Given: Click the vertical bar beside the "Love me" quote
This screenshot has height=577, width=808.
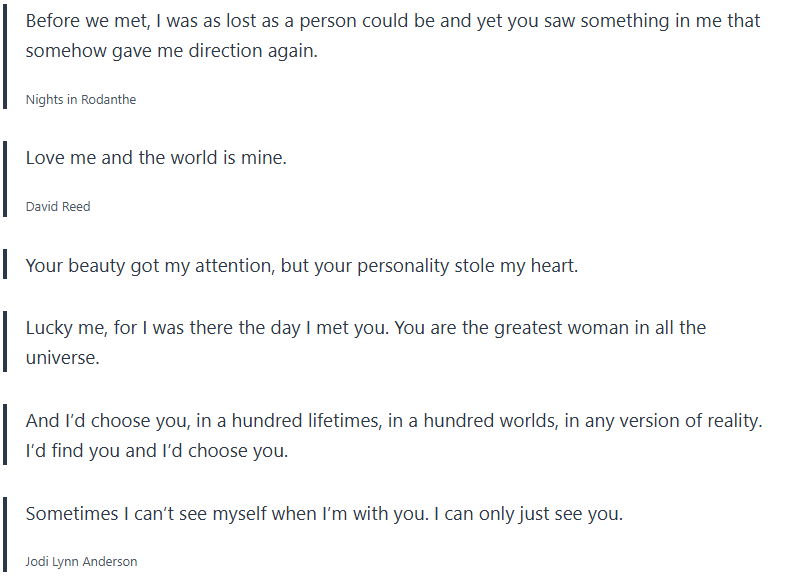Looking at the screenshot, I should point(6,180).
